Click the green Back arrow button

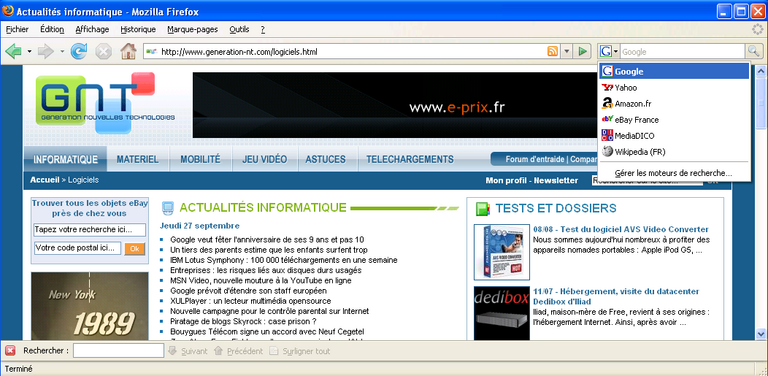point(13,51)
